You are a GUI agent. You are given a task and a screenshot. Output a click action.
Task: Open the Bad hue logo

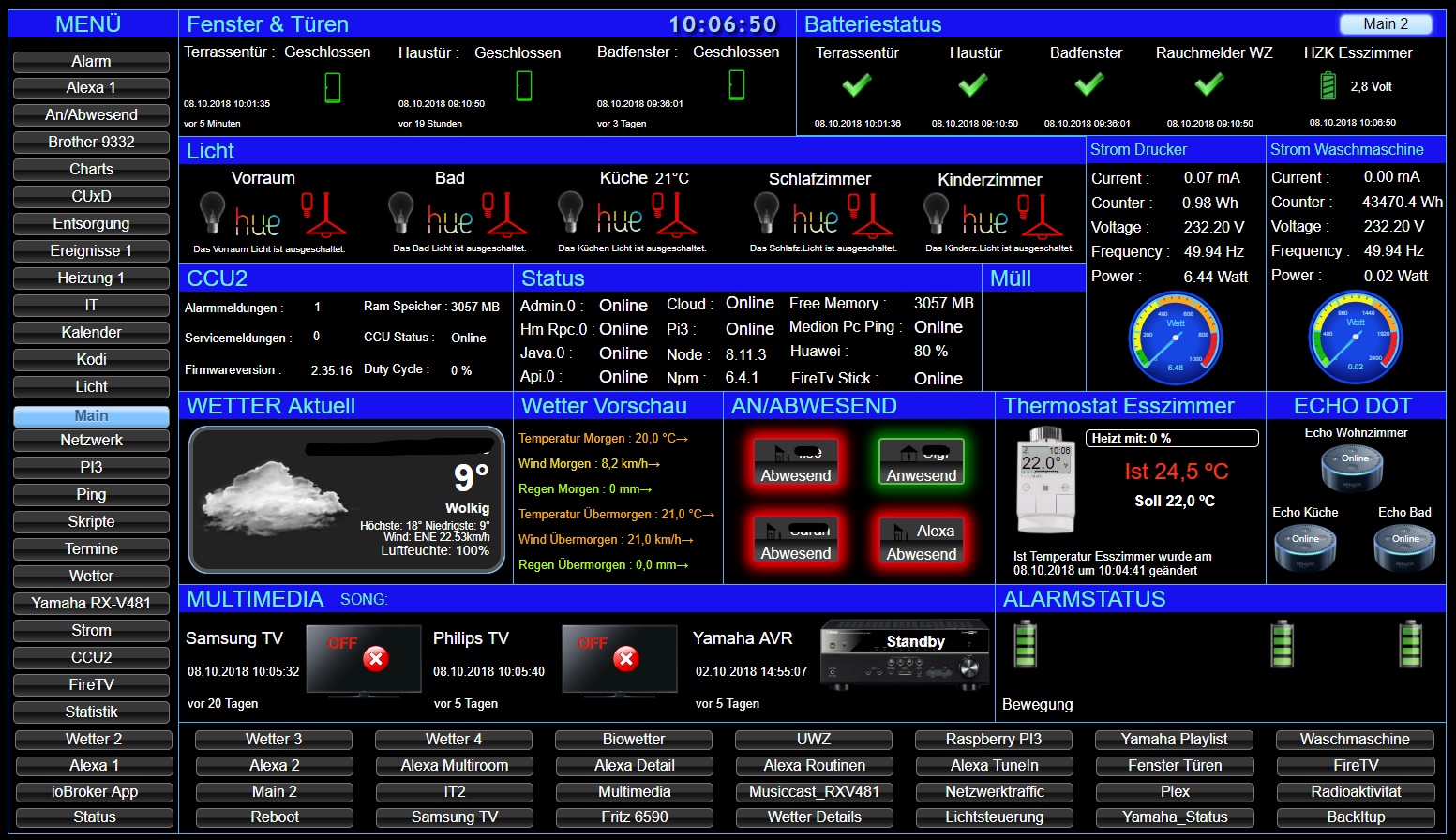450,220
